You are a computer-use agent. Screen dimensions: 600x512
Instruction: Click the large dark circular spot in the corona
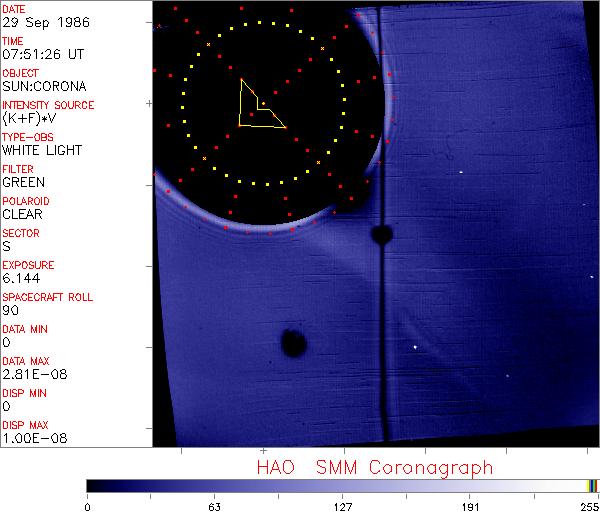pyautogui.click(x=293, y=343)
